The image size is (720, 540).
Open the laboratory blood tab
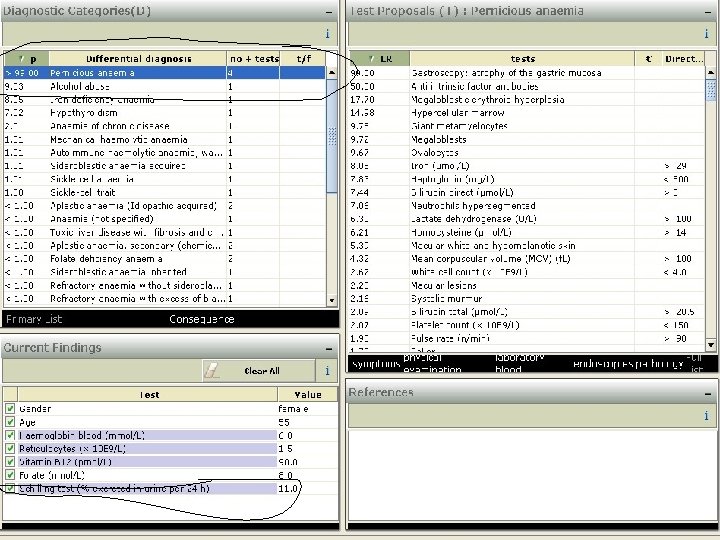pyautogui.click(x=520, y=363)
